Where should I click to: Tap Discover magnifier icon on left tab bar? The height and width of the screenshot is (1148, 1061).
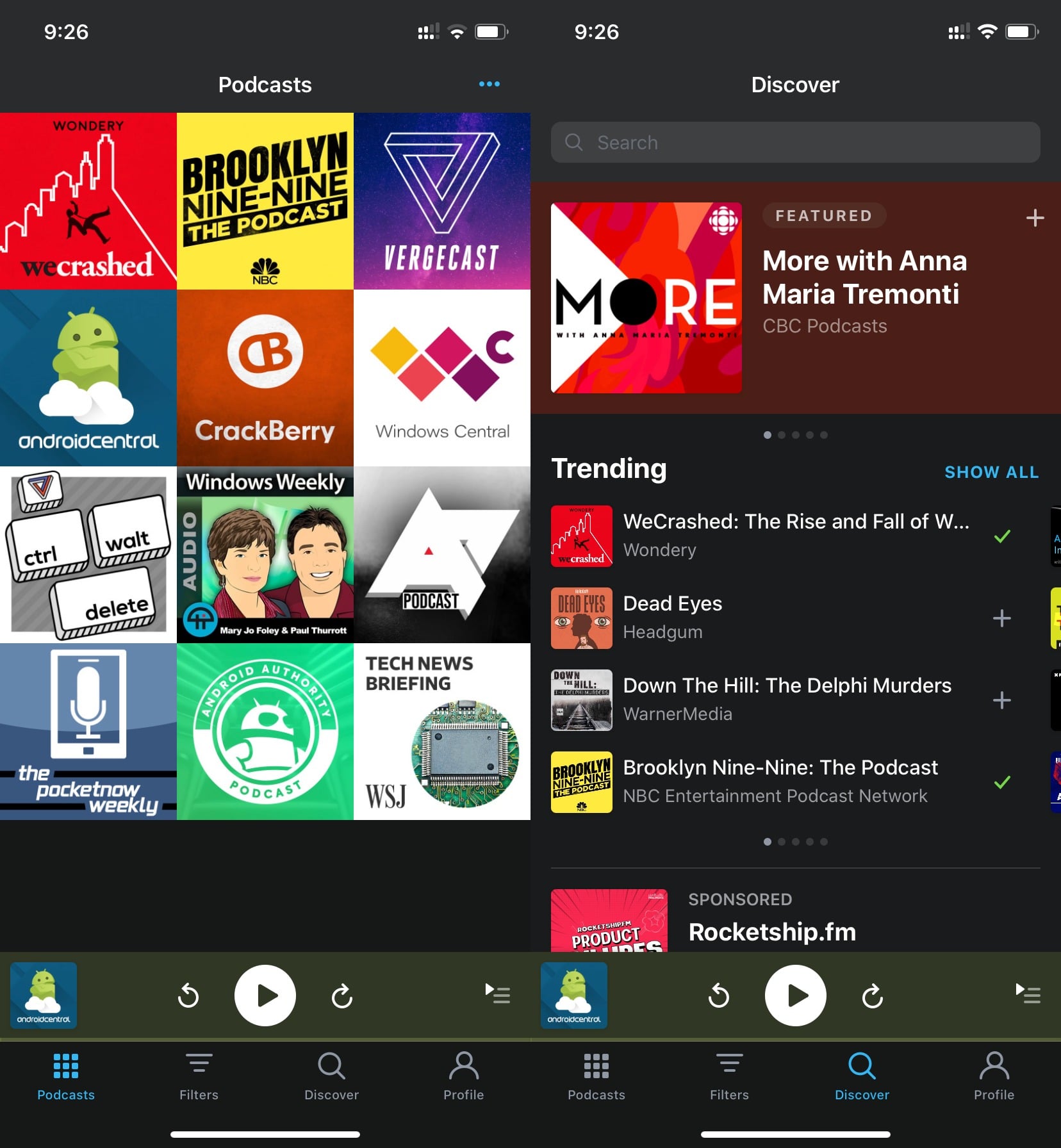click(x=331, y=1067)
